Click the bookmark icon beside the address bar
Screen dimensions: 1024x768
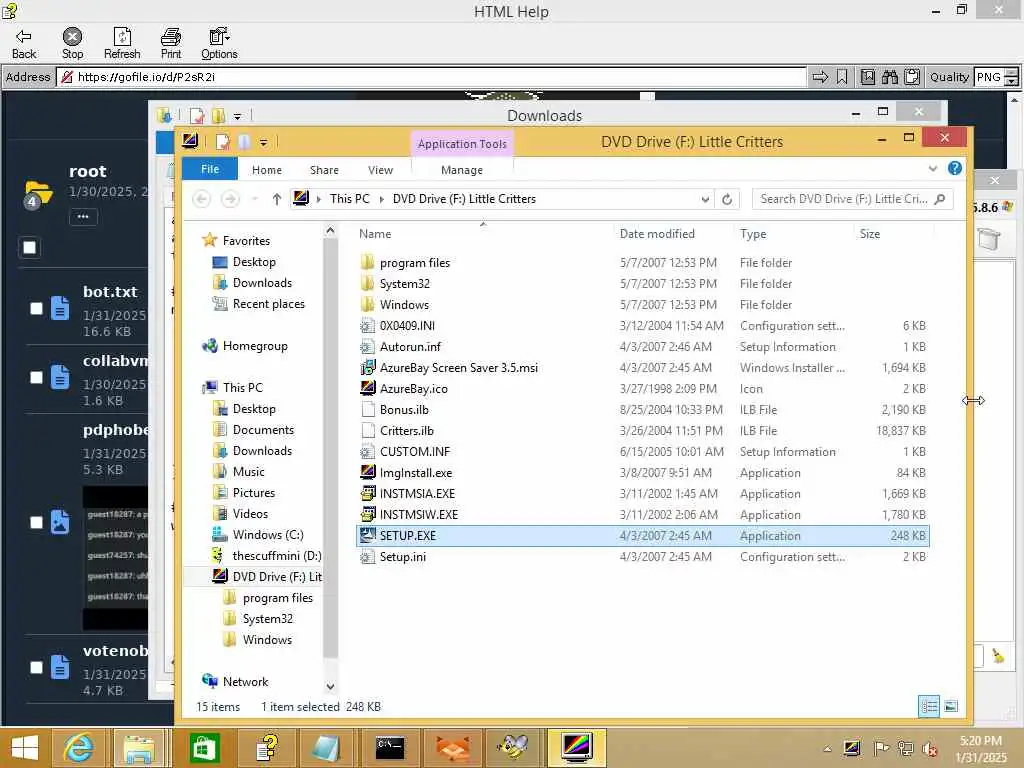[x=842, y=77]
